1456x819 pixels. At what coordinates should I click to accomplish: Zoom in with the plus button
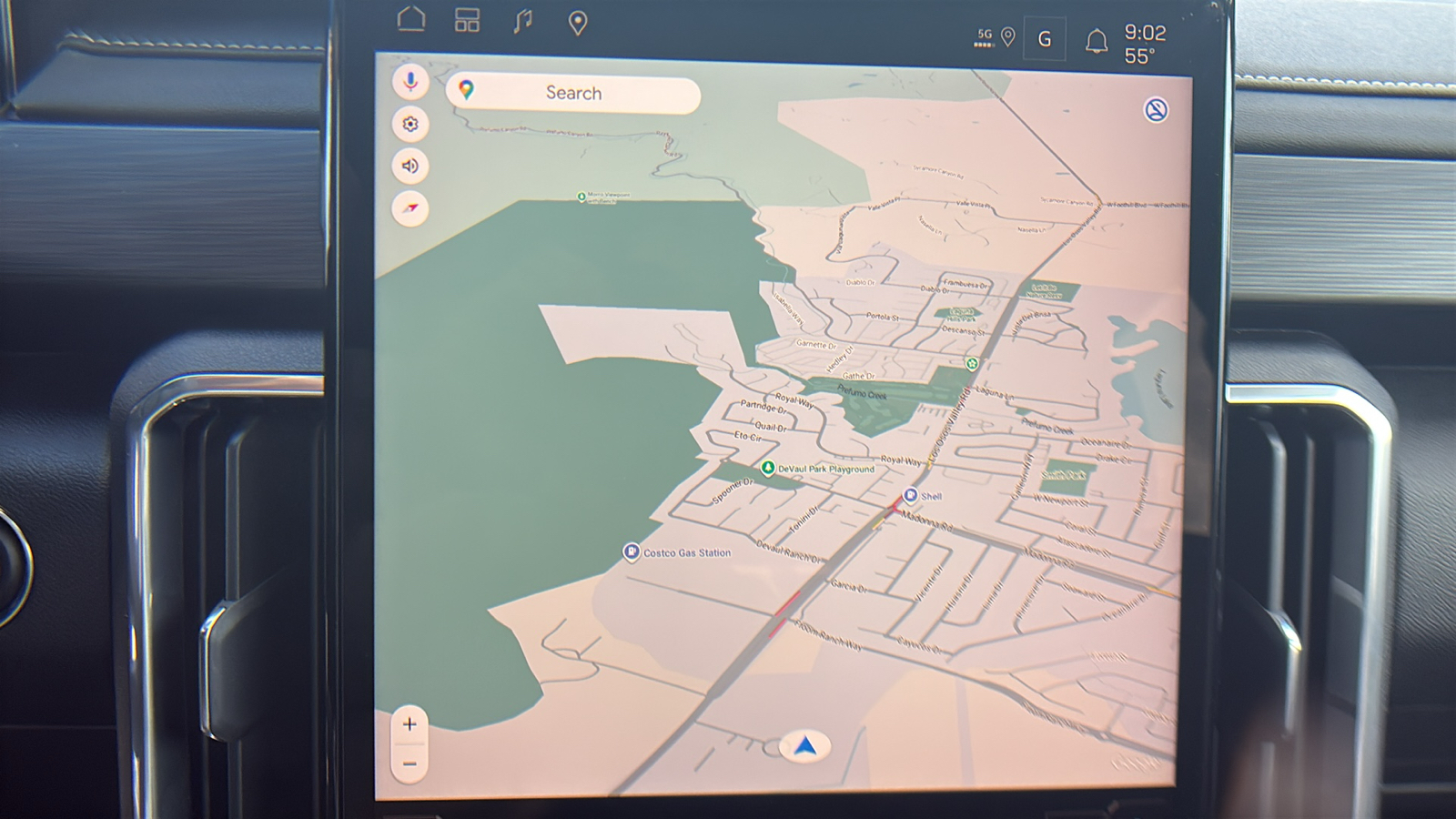pos(409,724)
